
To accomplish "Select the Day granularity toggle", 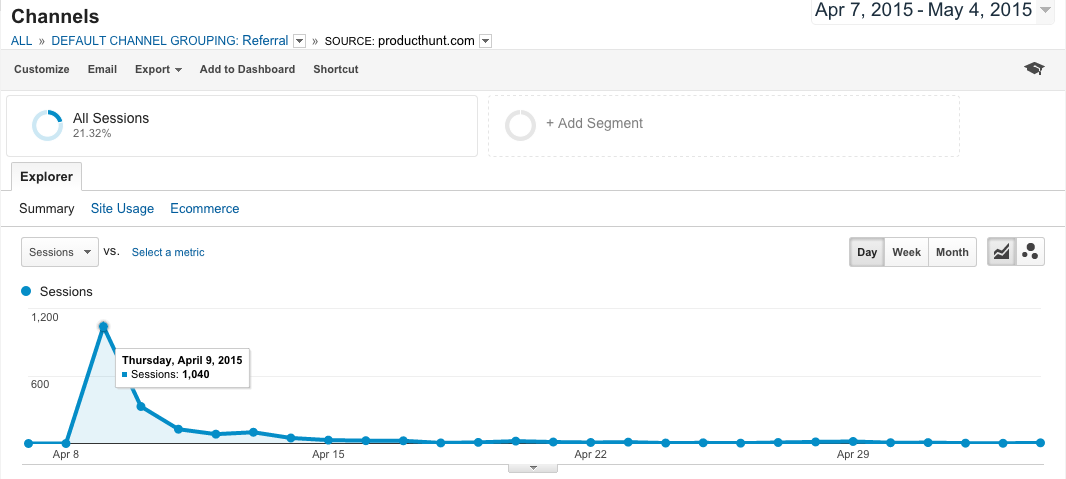I will tap(867, 252).
